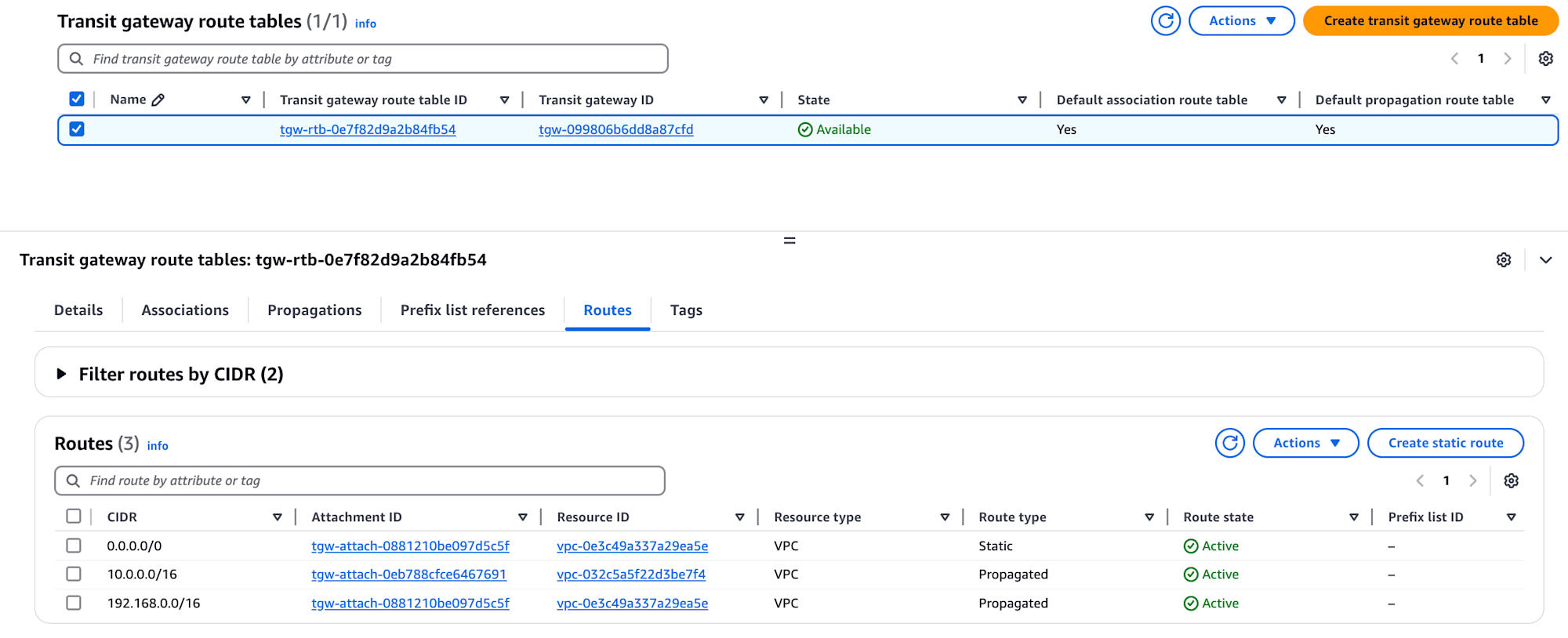Sort by Default propagation route table
This screenshot has width=1568, height=638.
click(1546, 100)
